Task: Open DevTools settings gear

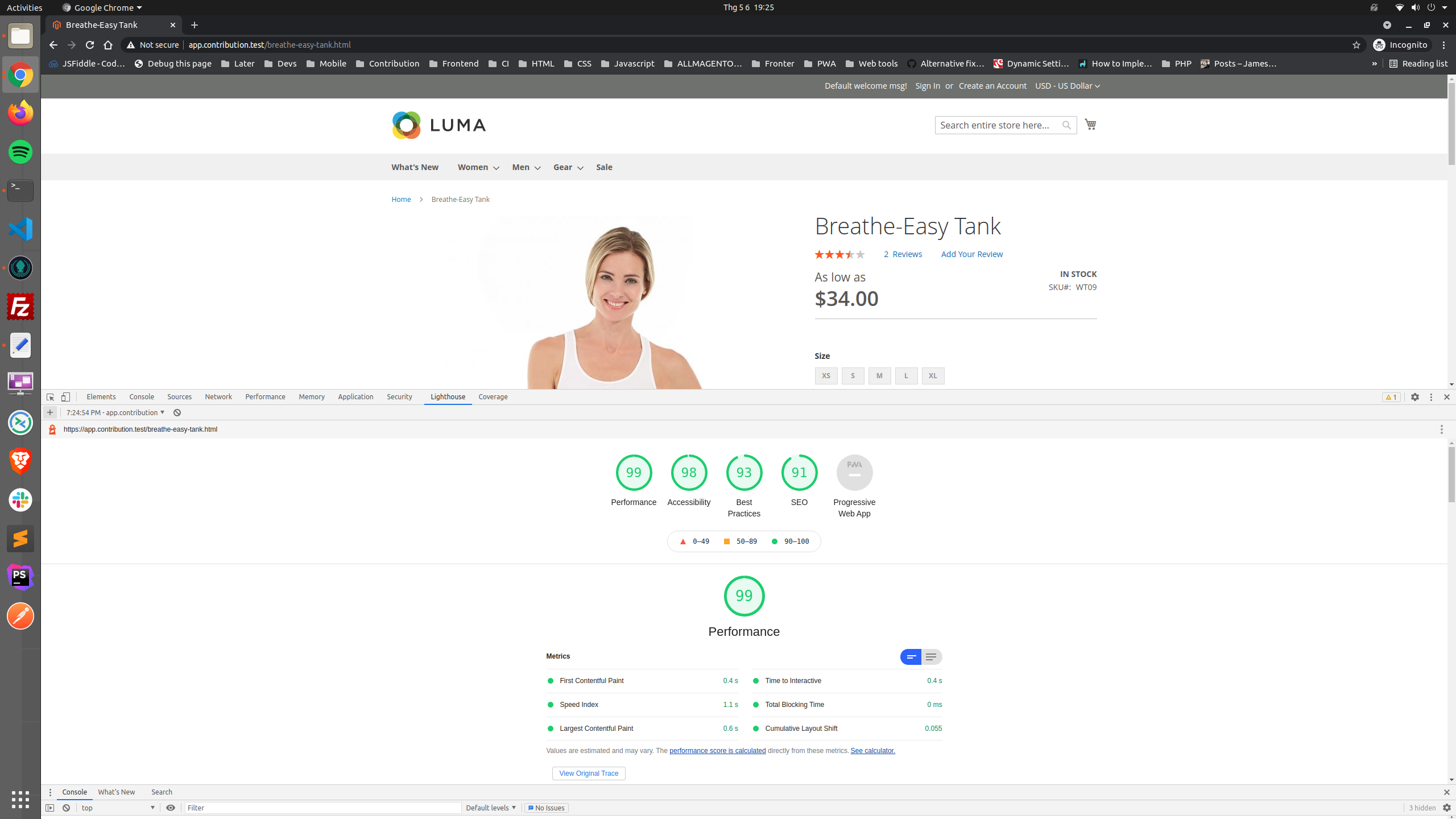Action: pyautogui.click(x=1414, y=396)
